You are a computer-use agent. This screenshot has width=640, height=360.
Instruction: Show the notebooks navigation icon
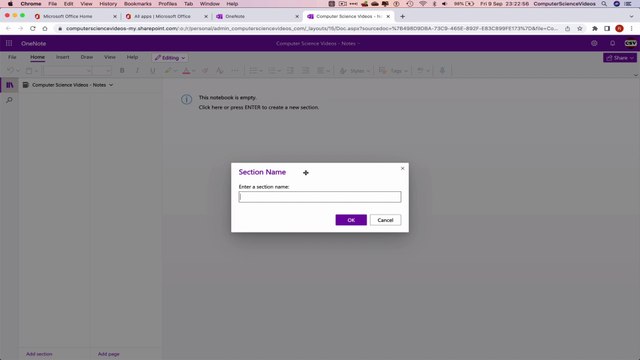click(x=9, y=85)
